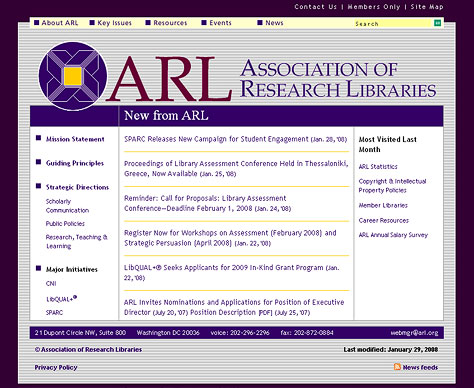Open the SPARC initiative link
Image resolution: width=474 pixels, height=388 pixels.
click(x=54, y=312)
